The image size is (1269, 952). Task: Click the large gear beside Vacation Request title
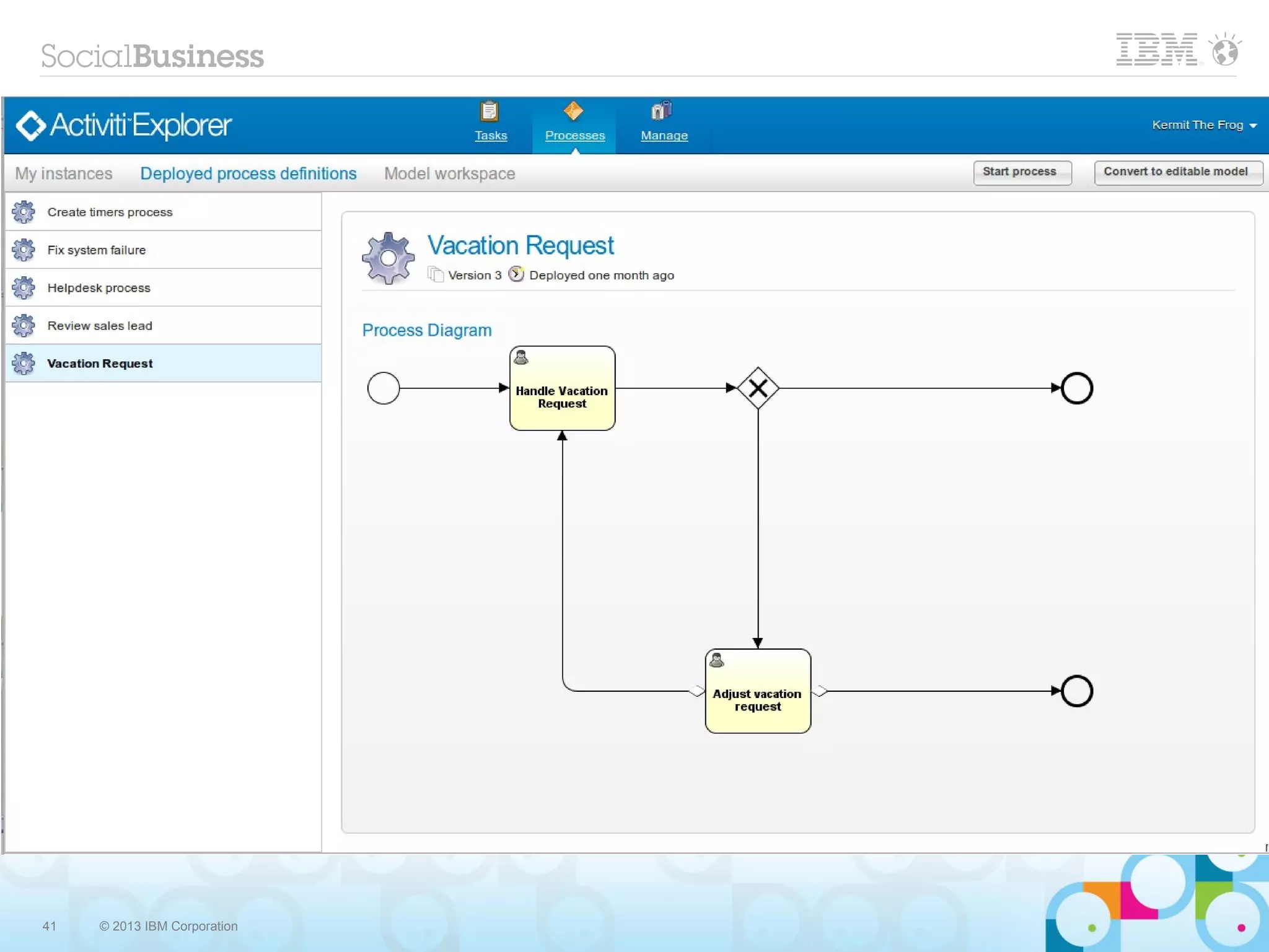pos(388,258)
